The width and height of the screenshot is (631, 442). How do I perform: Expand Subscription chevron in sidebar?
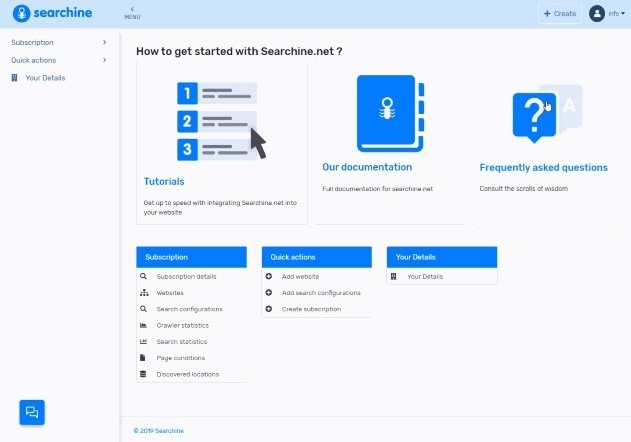click(x=105, y=42)
